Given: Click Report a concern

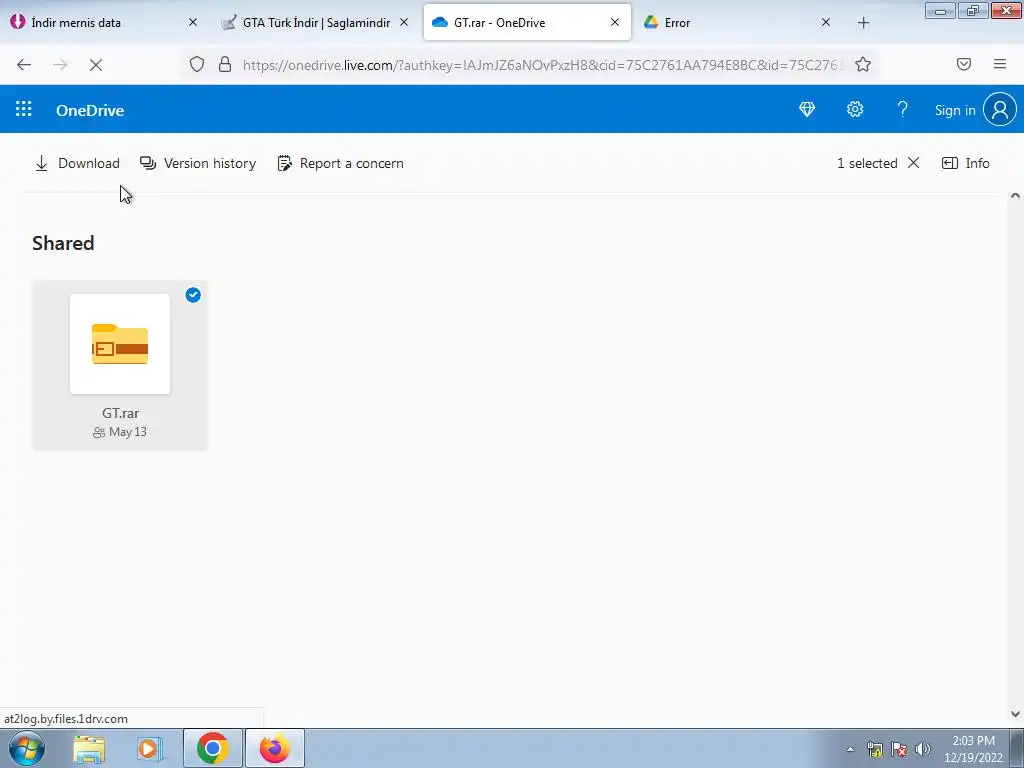Looking at the screenshot, I should pyautogui.click(x=340, y=163).
